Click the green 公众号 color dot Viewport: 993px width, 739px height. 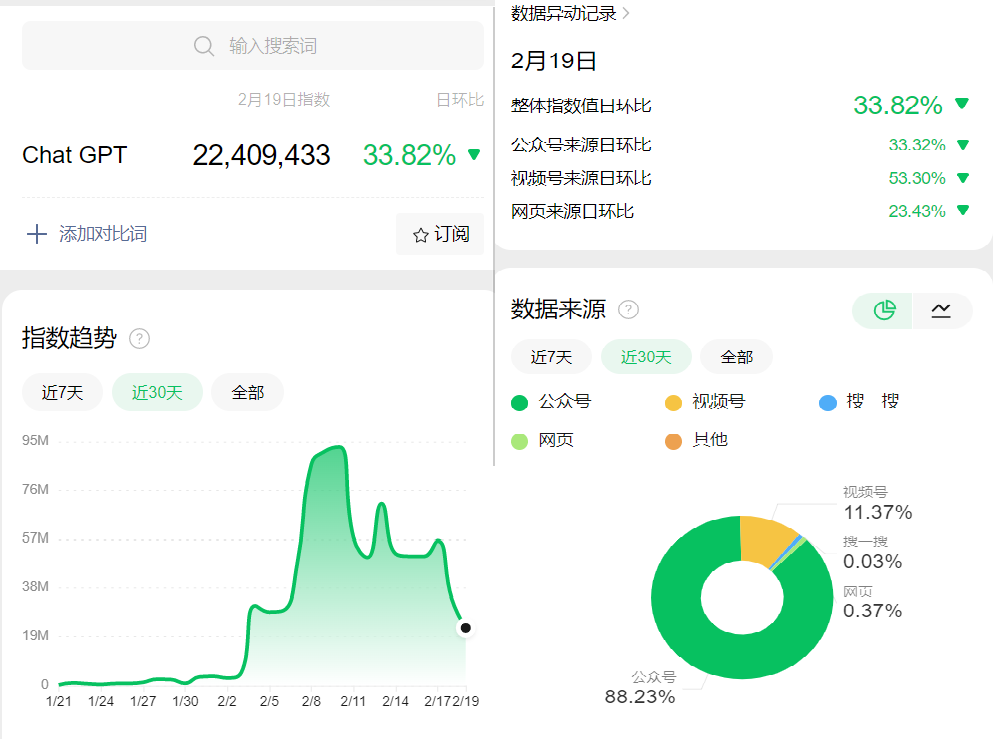point(518,401)
